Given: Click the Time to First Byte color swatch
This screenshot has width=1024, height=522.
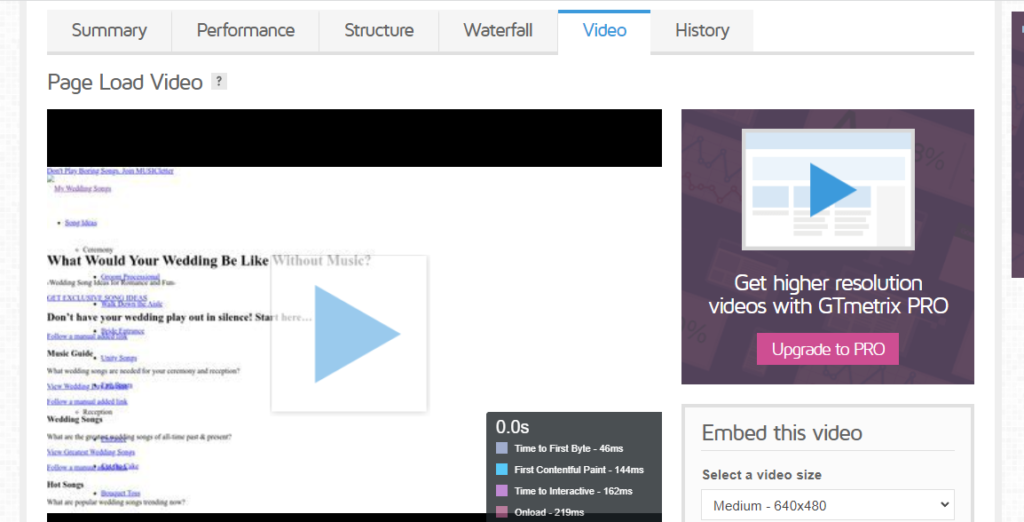Looking at the screenshot, I should pos(502,448).
